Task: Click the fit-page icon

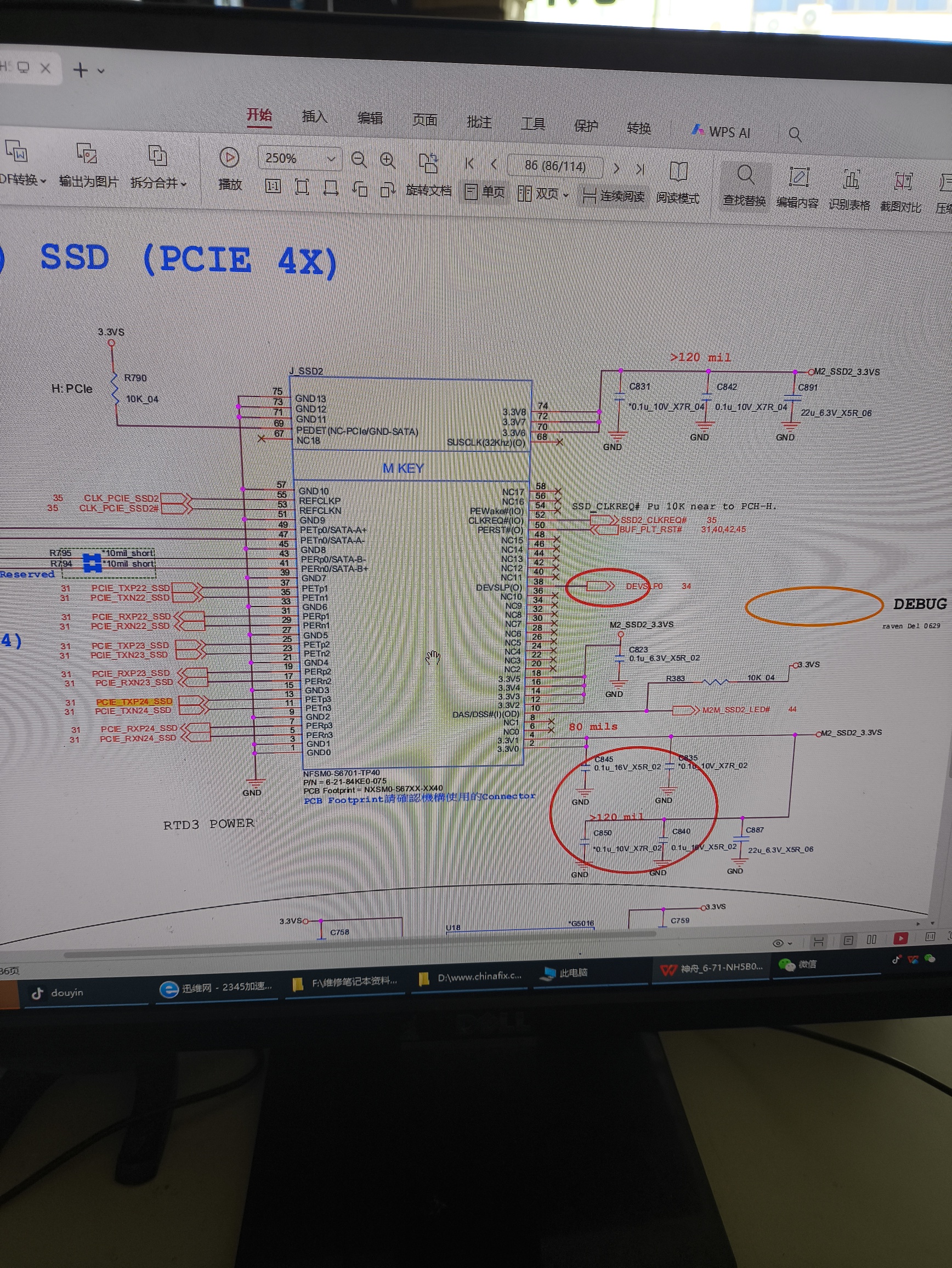Action: (x=302, y=188)
